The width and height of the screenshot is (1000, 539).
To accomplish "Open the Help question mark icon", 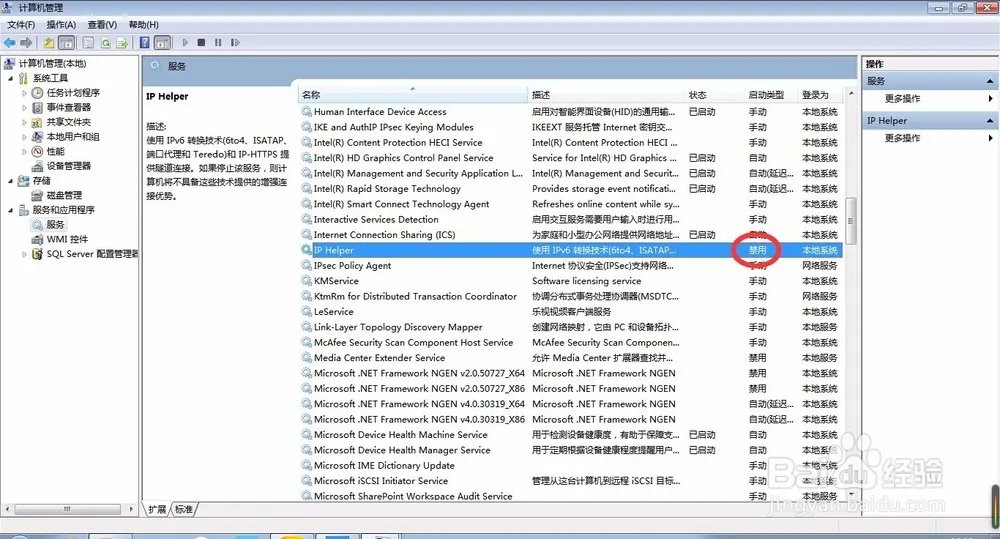I will point(145,43).
